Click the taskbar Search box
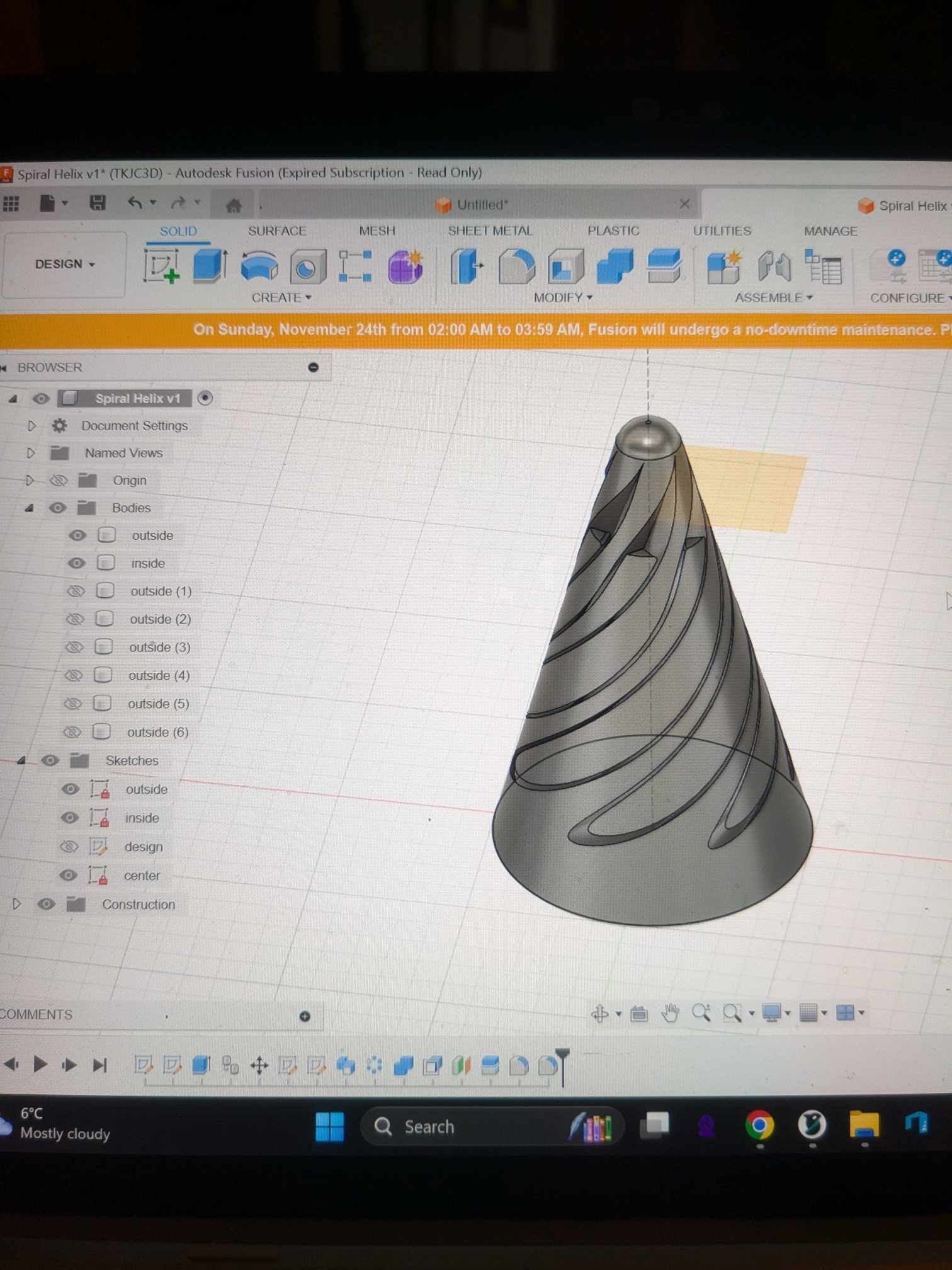 (x=491, y=1126)
